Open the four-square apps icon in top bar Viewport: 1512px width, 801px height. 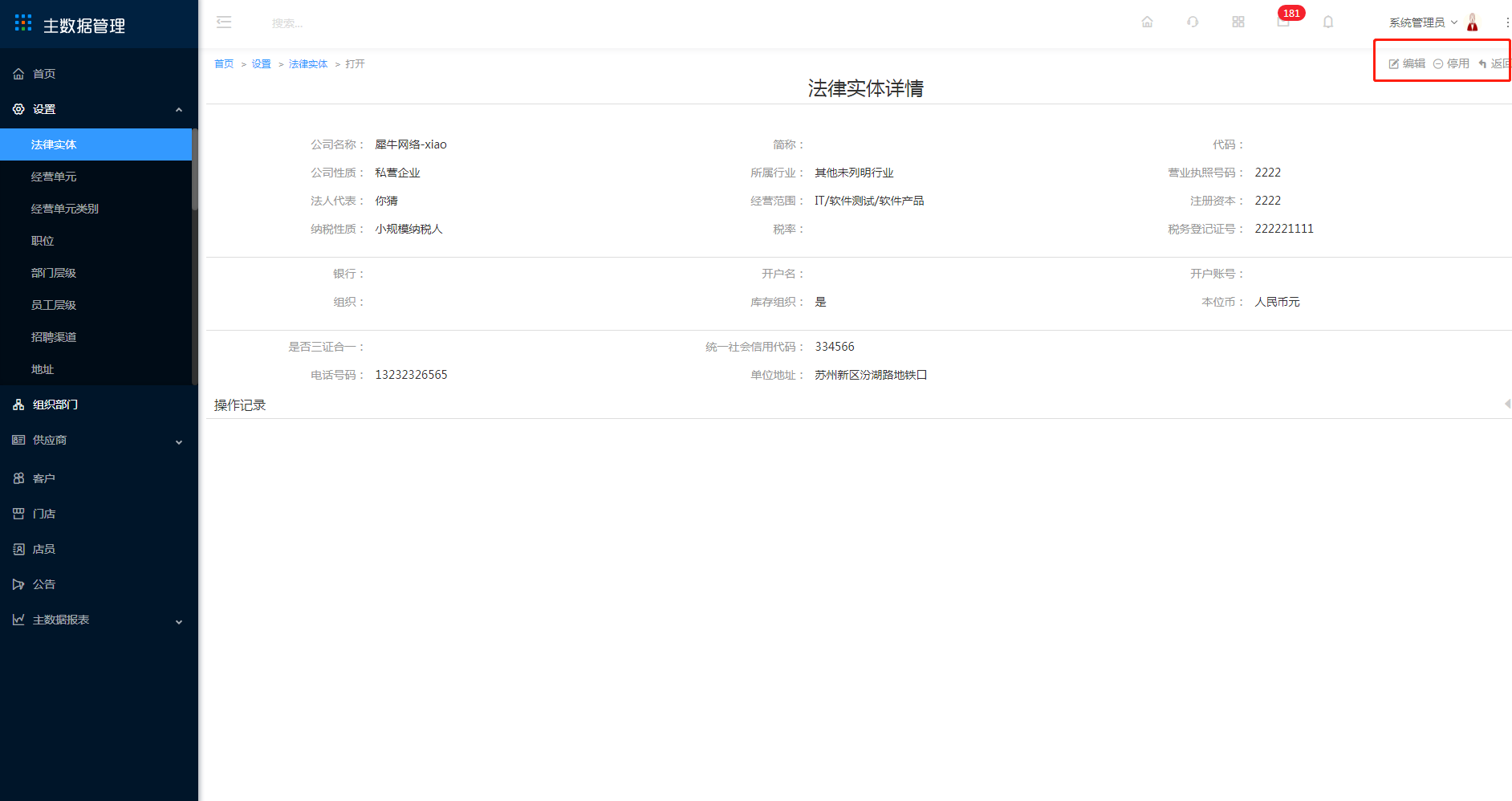[1238, 22]
